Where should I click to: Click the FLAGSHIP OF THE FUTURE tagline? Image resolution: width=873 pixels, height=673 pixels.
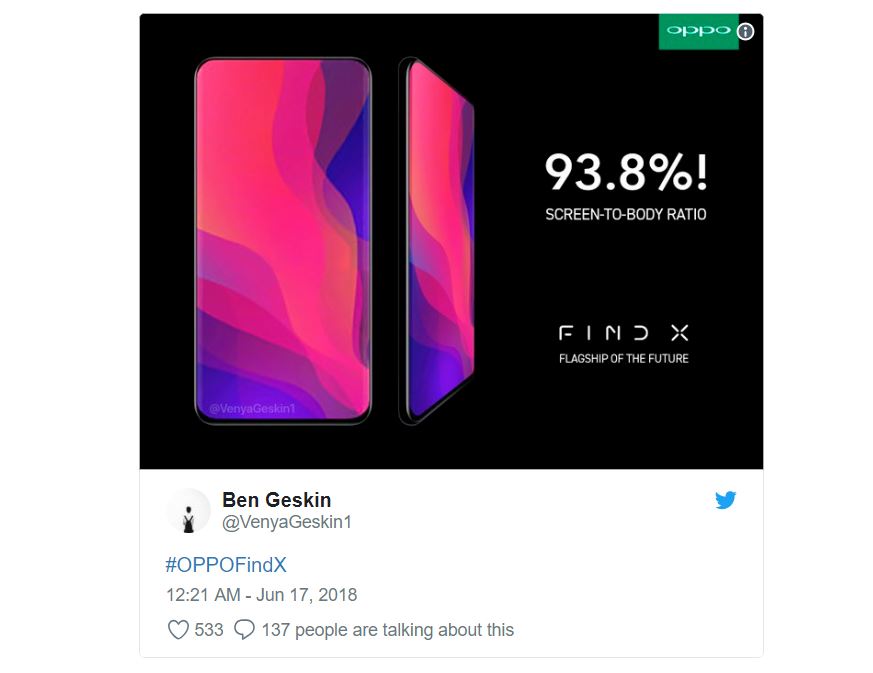click(624, 358)
